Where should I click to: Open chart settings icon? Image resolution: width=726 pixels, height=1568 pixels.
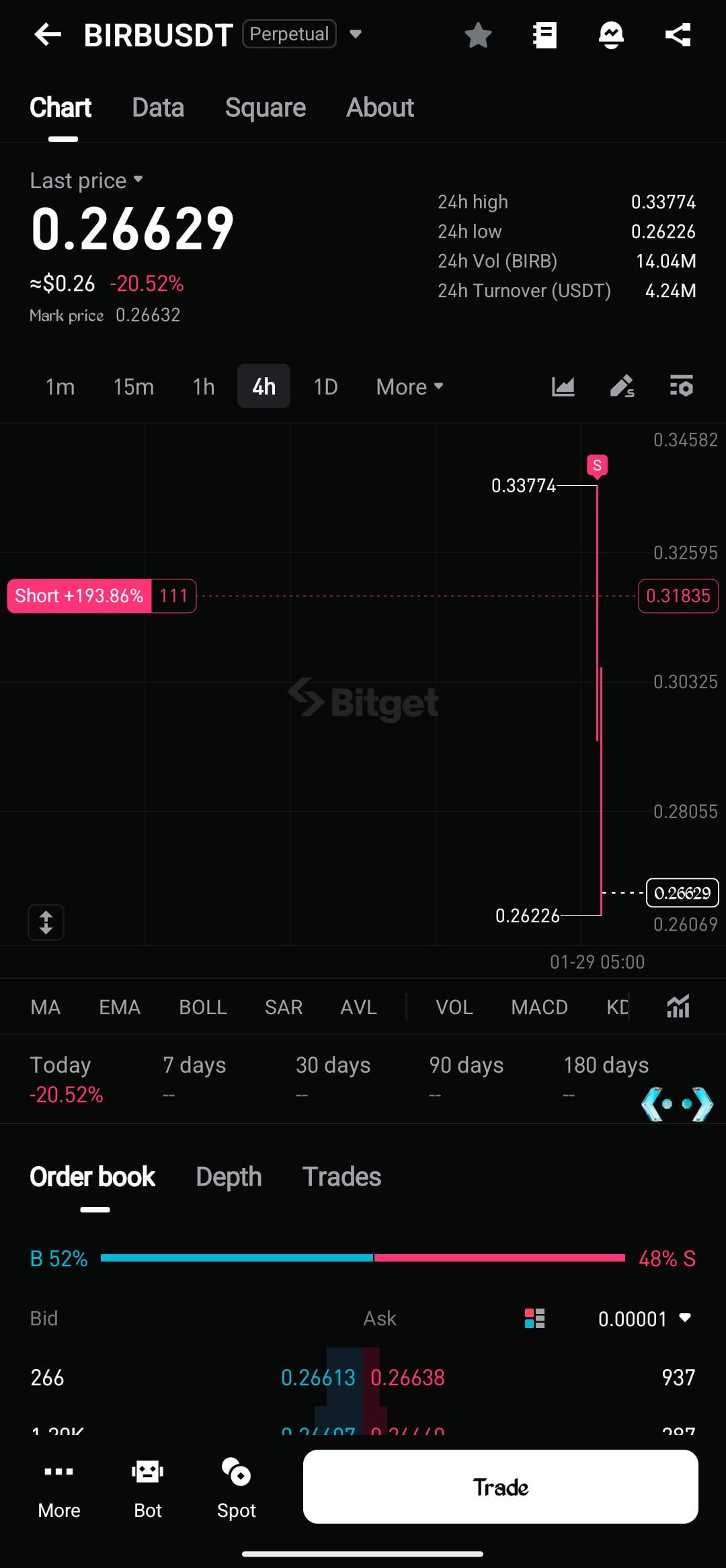(x=681, y=386)
